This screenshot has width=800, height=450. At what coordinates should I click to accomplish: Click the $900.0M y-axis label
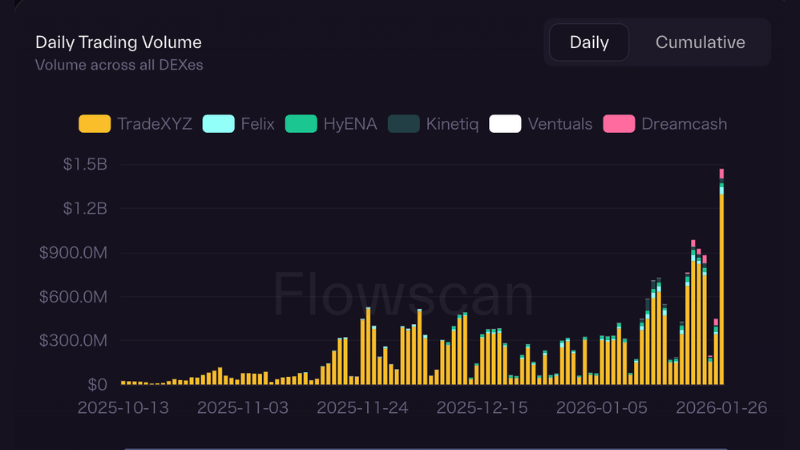(73, 253)
